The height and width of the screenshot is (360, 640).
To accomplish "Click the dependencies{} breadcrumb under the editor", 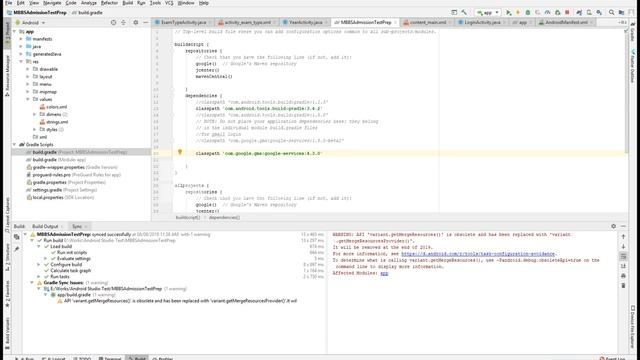I will pos(224,218).
